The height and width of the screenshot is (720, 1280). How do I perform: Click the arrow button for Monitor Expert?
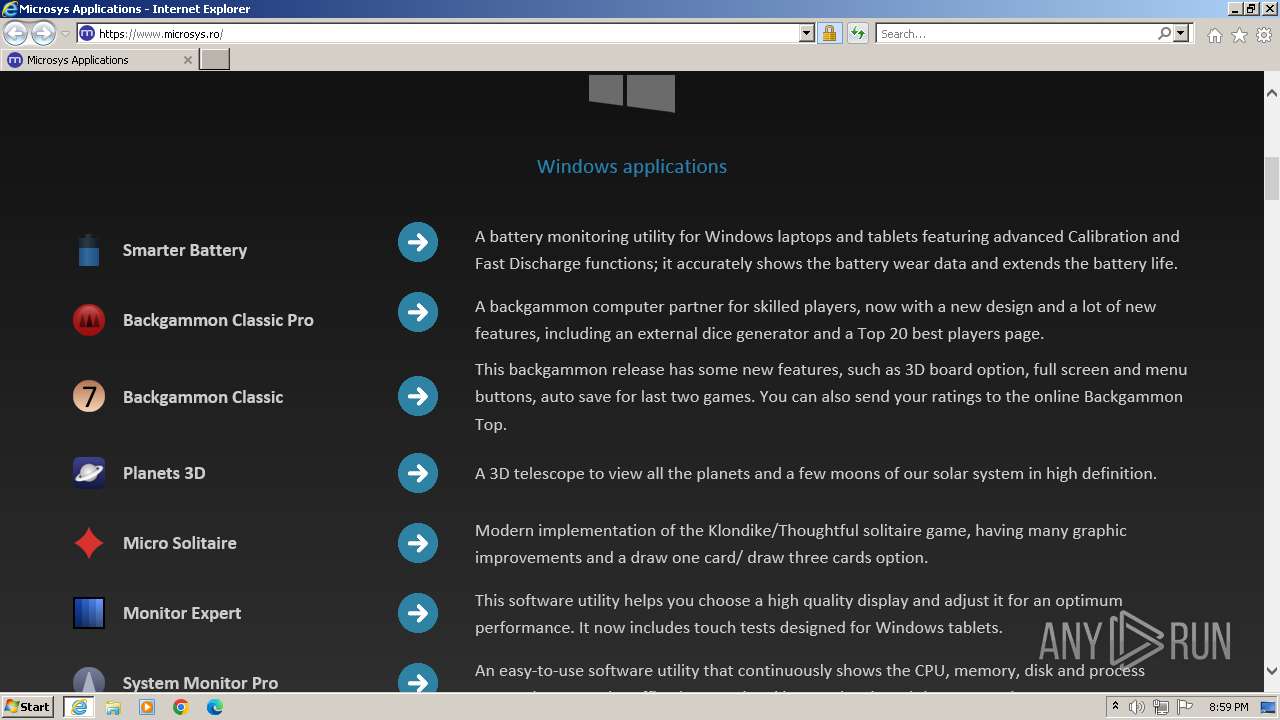tap(418, 613)
